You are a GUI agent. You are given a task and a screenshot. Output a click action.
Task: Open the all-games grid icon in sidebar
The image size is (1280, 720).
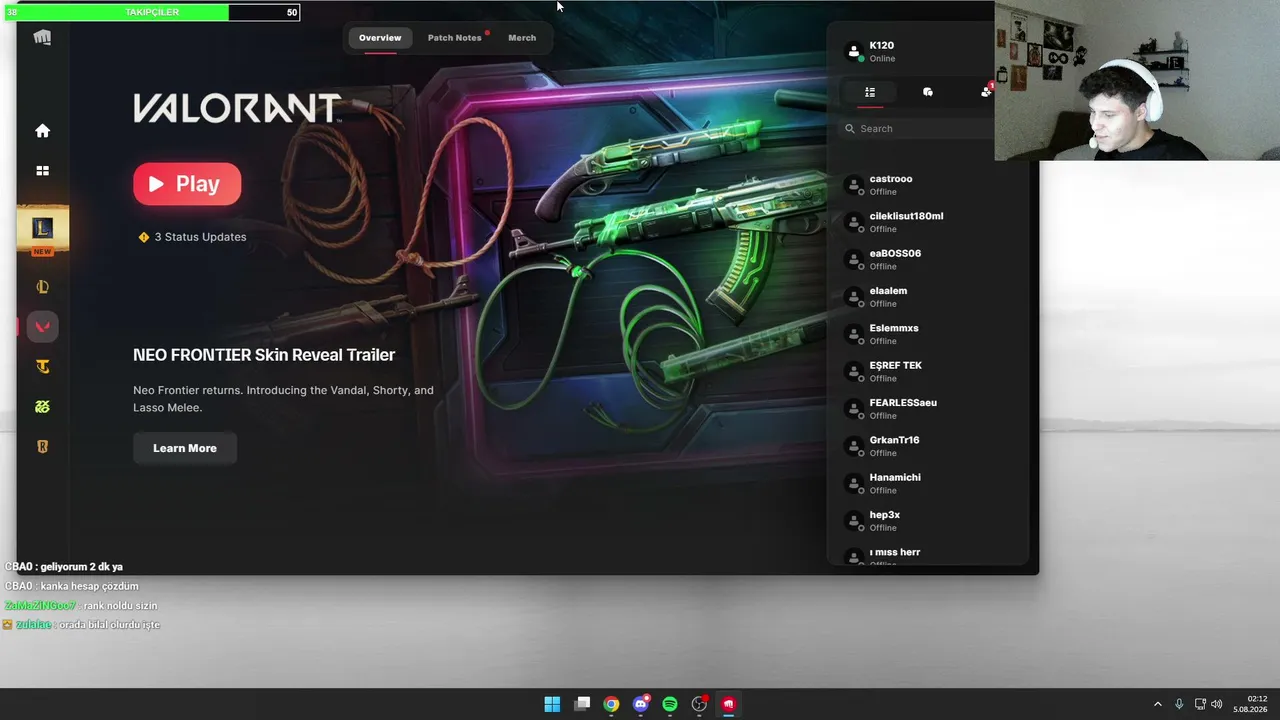pos(42,171)
